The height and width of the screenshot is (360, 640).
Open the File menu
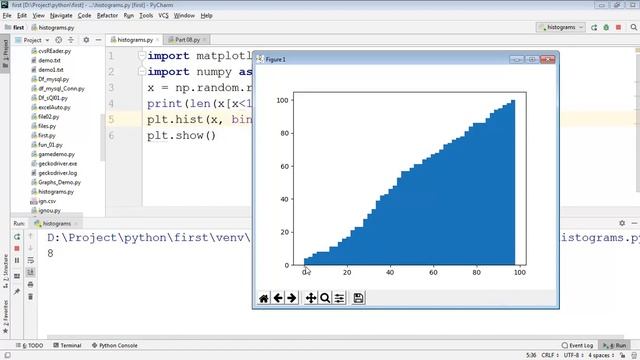pyautogui.click(x=7, y=16)
